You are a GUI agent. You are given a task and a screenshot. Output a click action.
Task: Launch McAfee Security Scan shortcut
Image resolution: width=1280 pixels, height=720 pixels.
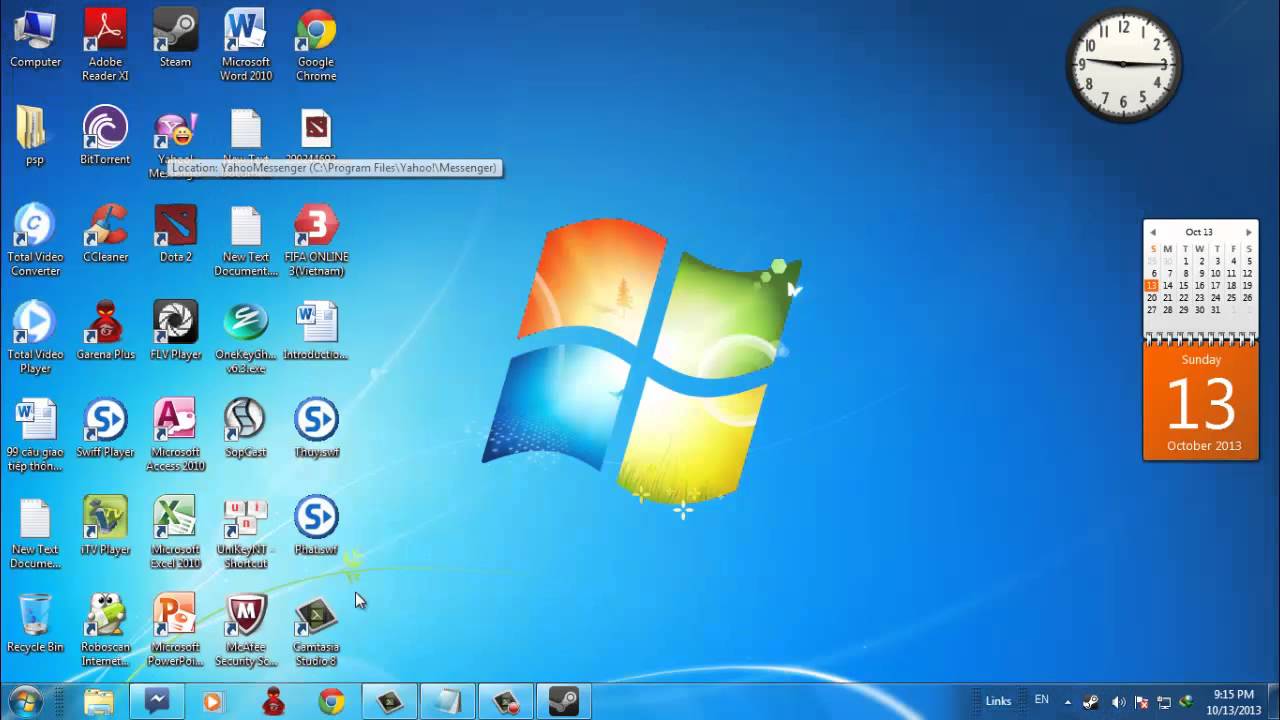coord(246,630)
